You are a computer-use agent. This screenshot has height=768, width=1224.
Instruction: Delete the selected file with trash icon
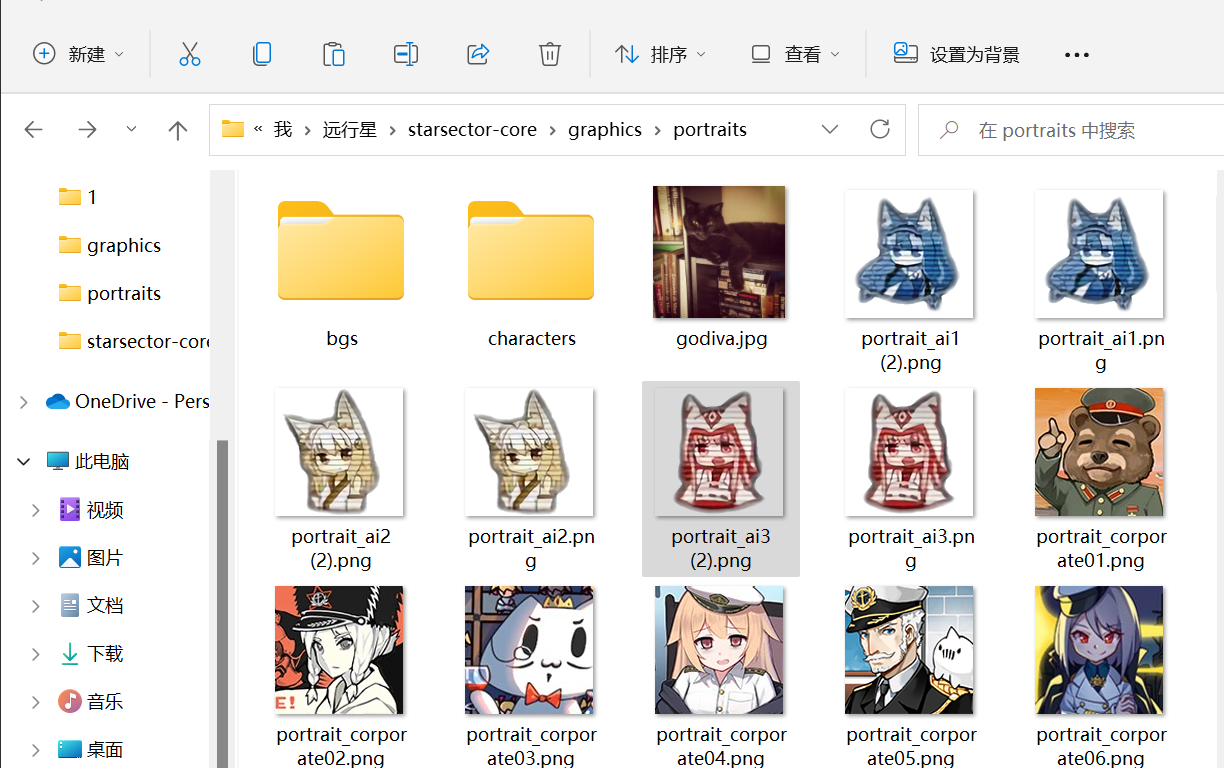pyautogui.click(x=550, y=55)
